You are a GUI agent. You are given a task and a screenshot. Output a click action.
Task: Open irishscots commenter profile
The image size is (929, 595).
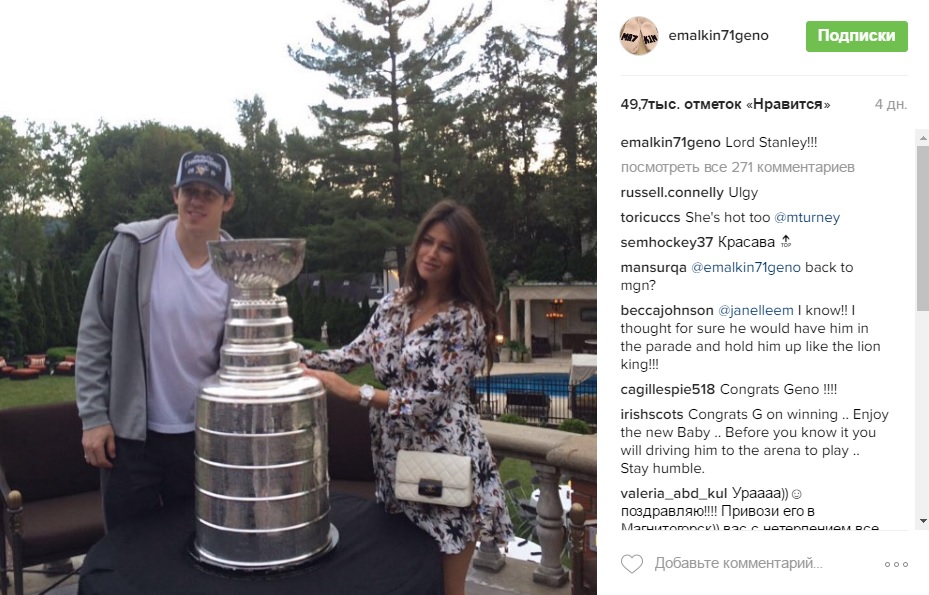652,414
